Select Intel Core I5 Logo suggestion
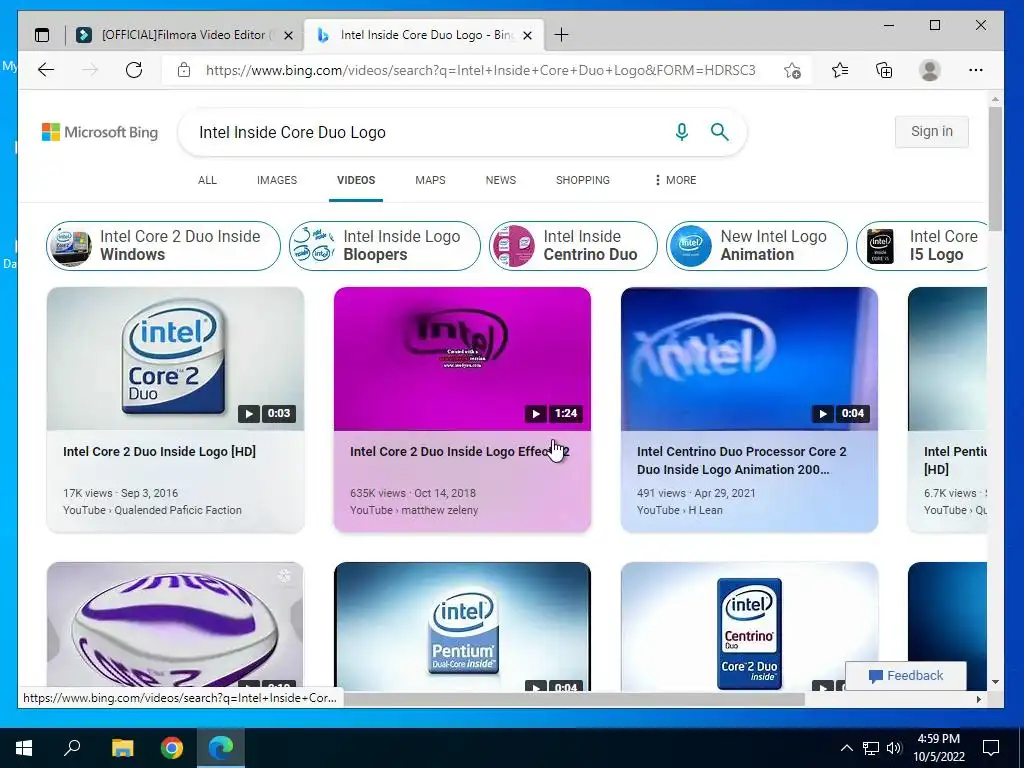1024x768 pixels. coord(922,246)
